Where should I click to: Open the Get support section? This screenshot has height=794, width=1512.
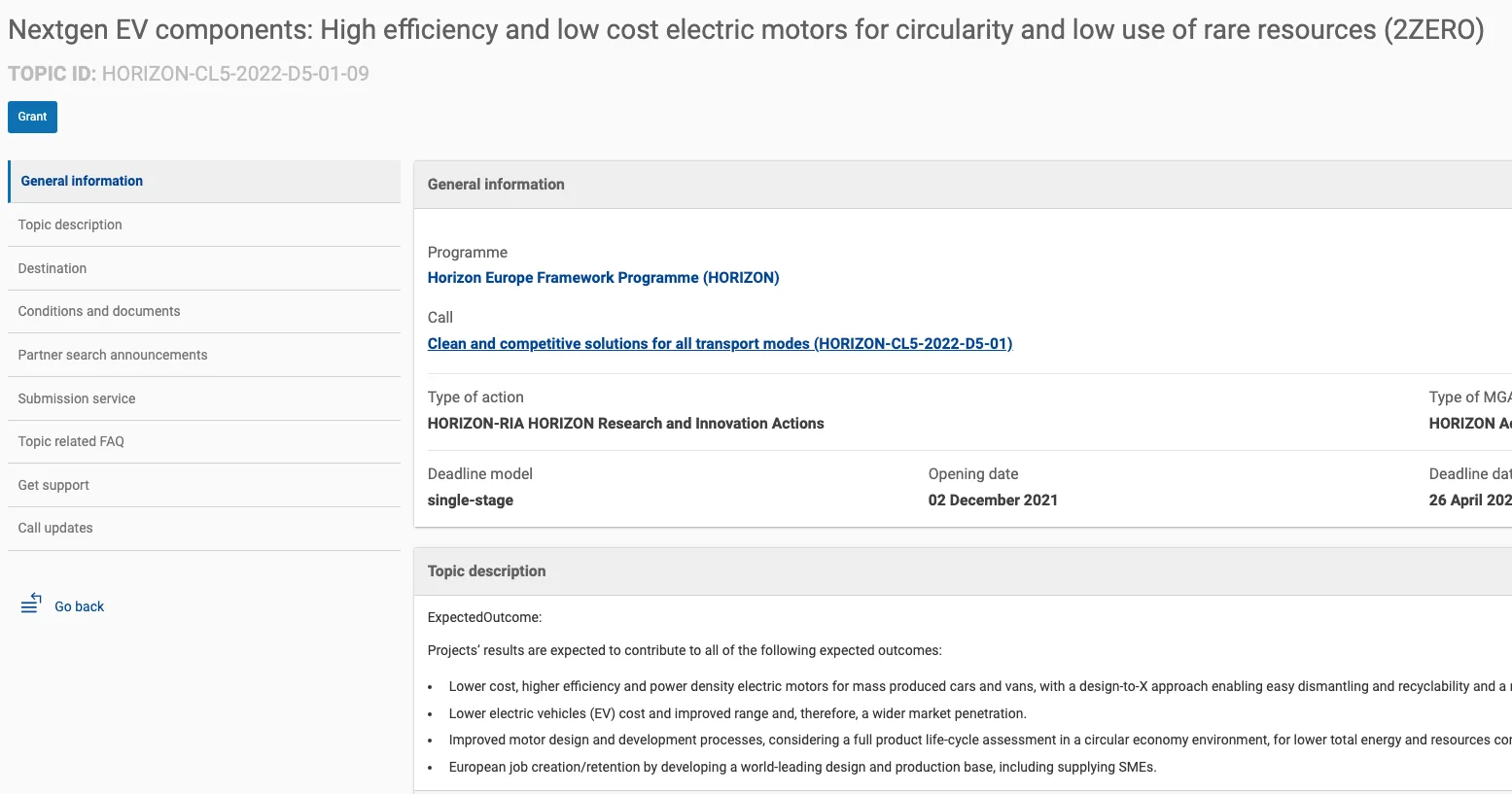pyautogui.click(x=53, y=485)
